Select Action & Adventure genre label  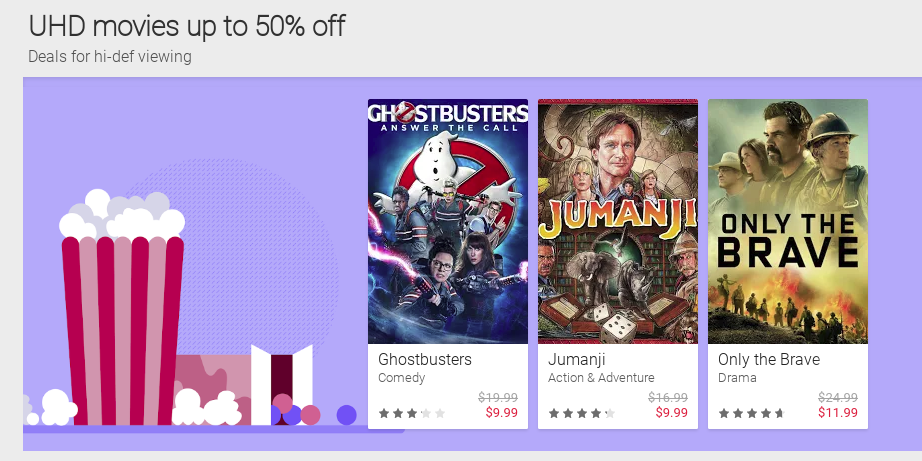601,378
